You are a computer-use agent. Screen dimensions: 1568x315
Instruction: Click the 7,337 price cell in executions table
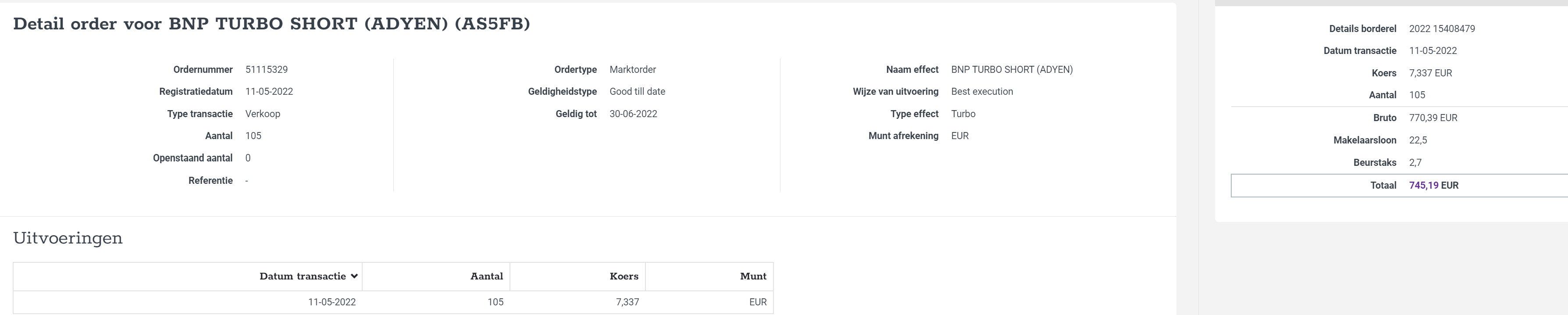(627, 302)
